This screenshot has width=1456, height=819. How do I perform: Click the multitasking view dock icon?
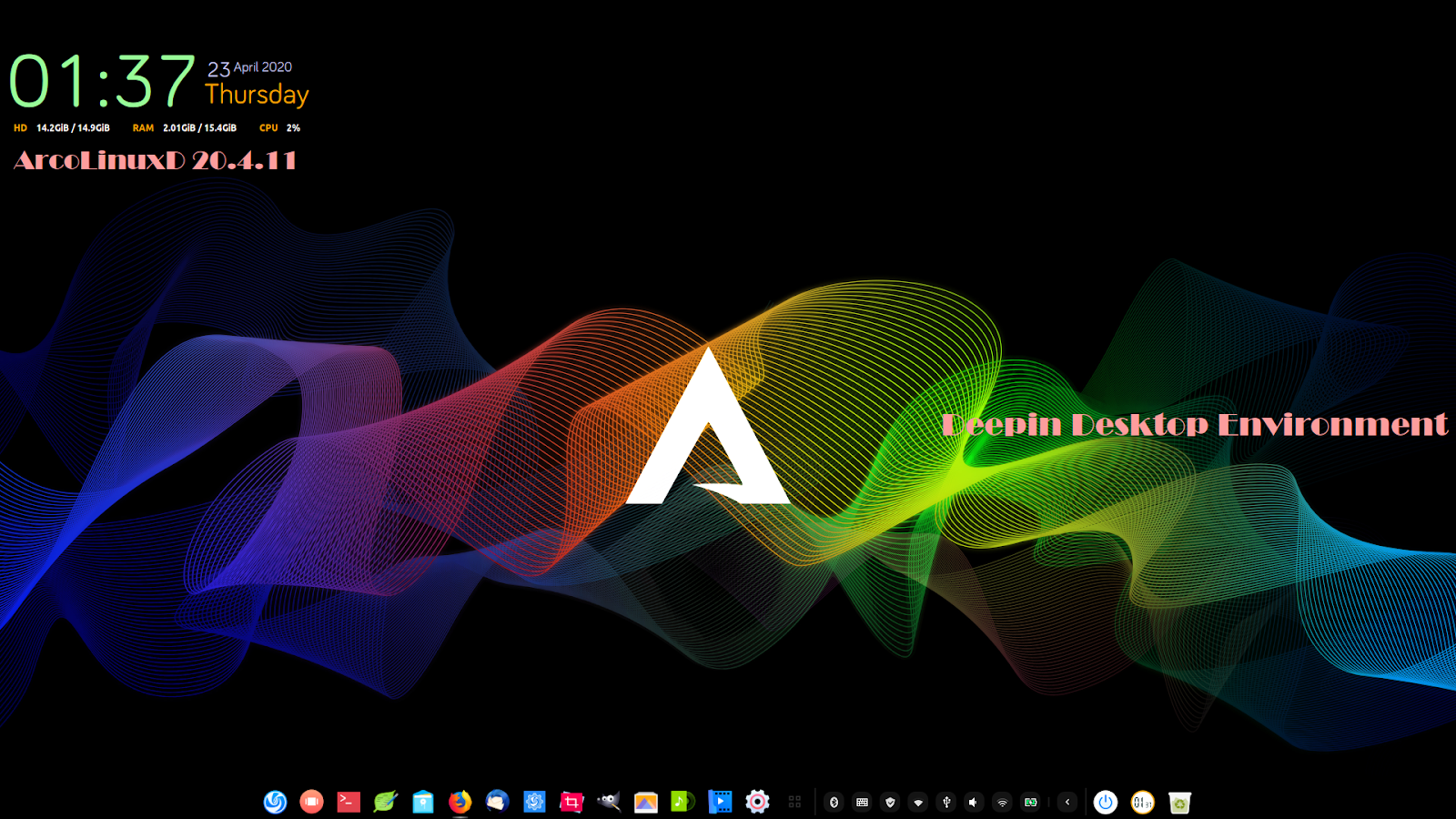point(312,802)
